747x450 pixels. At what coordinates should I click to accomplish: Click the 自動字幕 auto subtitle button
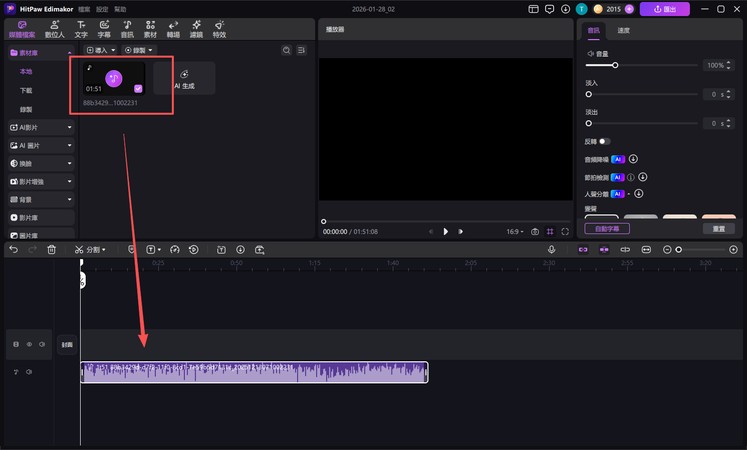[606, 229]
